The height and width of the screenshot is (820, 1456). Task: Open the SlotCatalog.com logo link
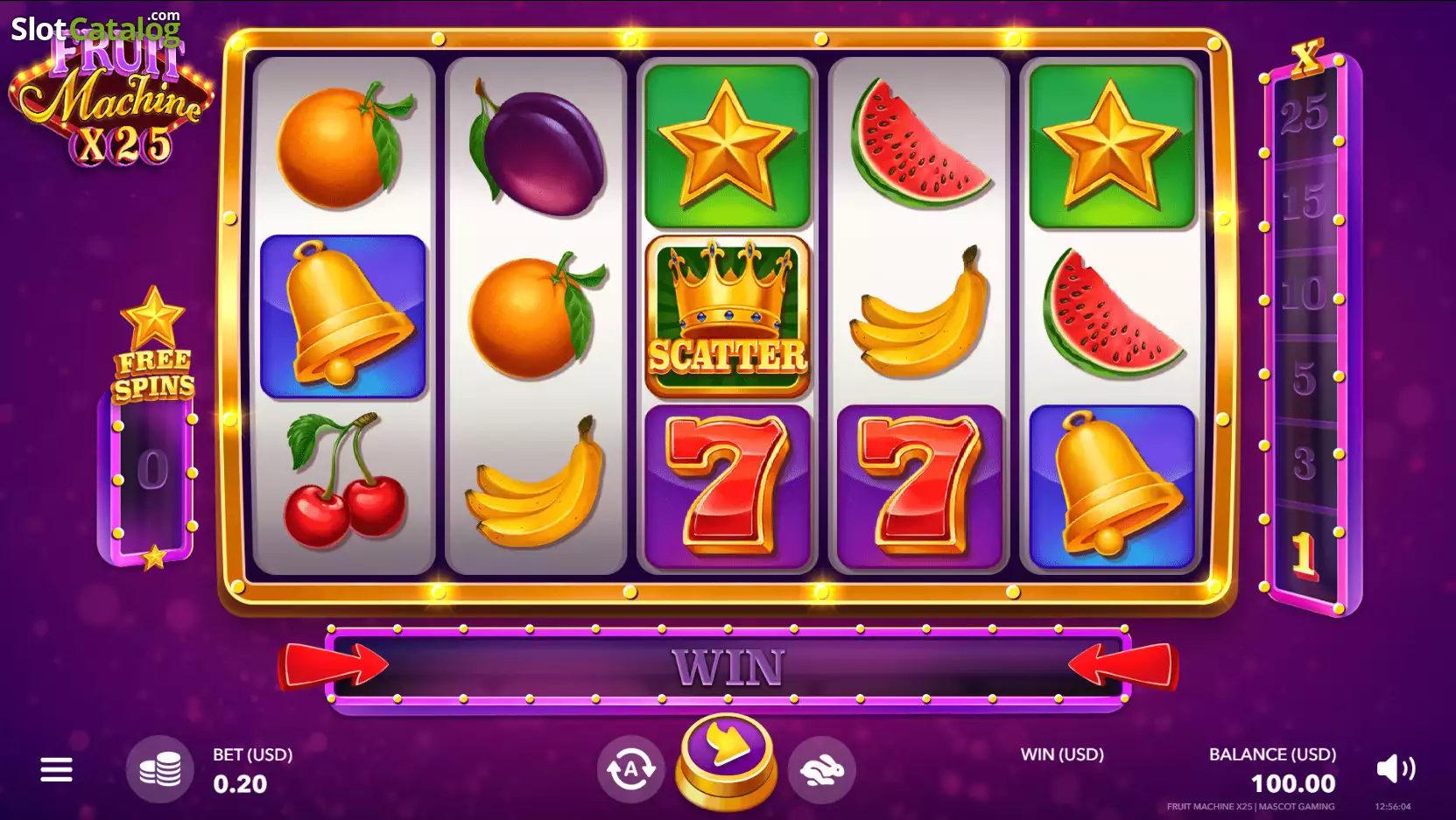(95, 28)
